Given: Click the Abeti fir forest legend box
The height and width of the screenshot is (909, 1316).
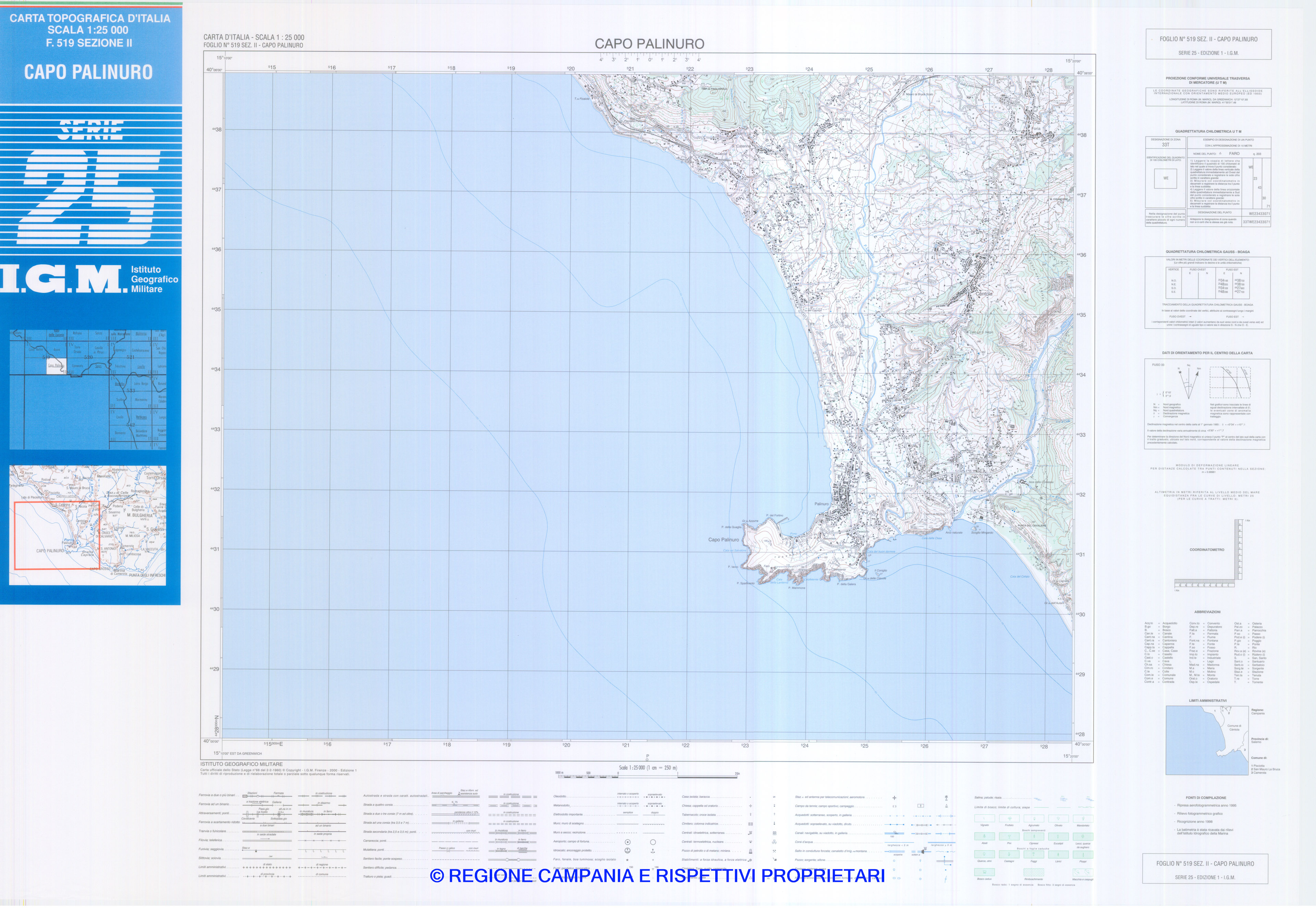Looking at the screenshot, I should (985, 837).
